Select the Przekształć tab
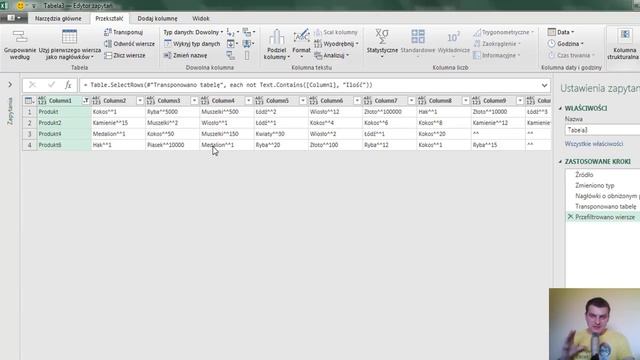 [x=109, y=18]
